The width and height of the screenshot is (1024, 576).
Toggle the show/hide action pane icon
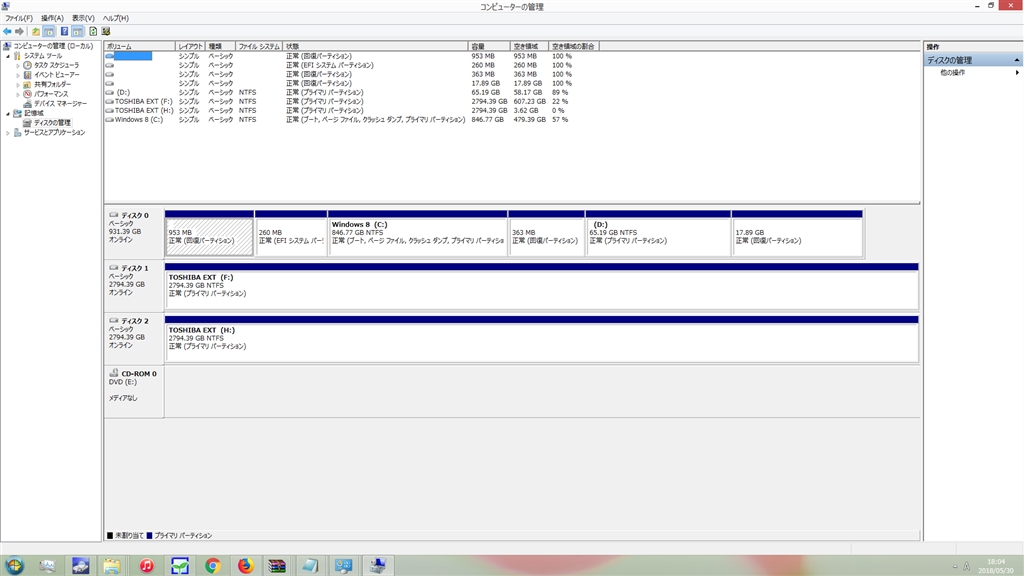(x=78, y=31)
